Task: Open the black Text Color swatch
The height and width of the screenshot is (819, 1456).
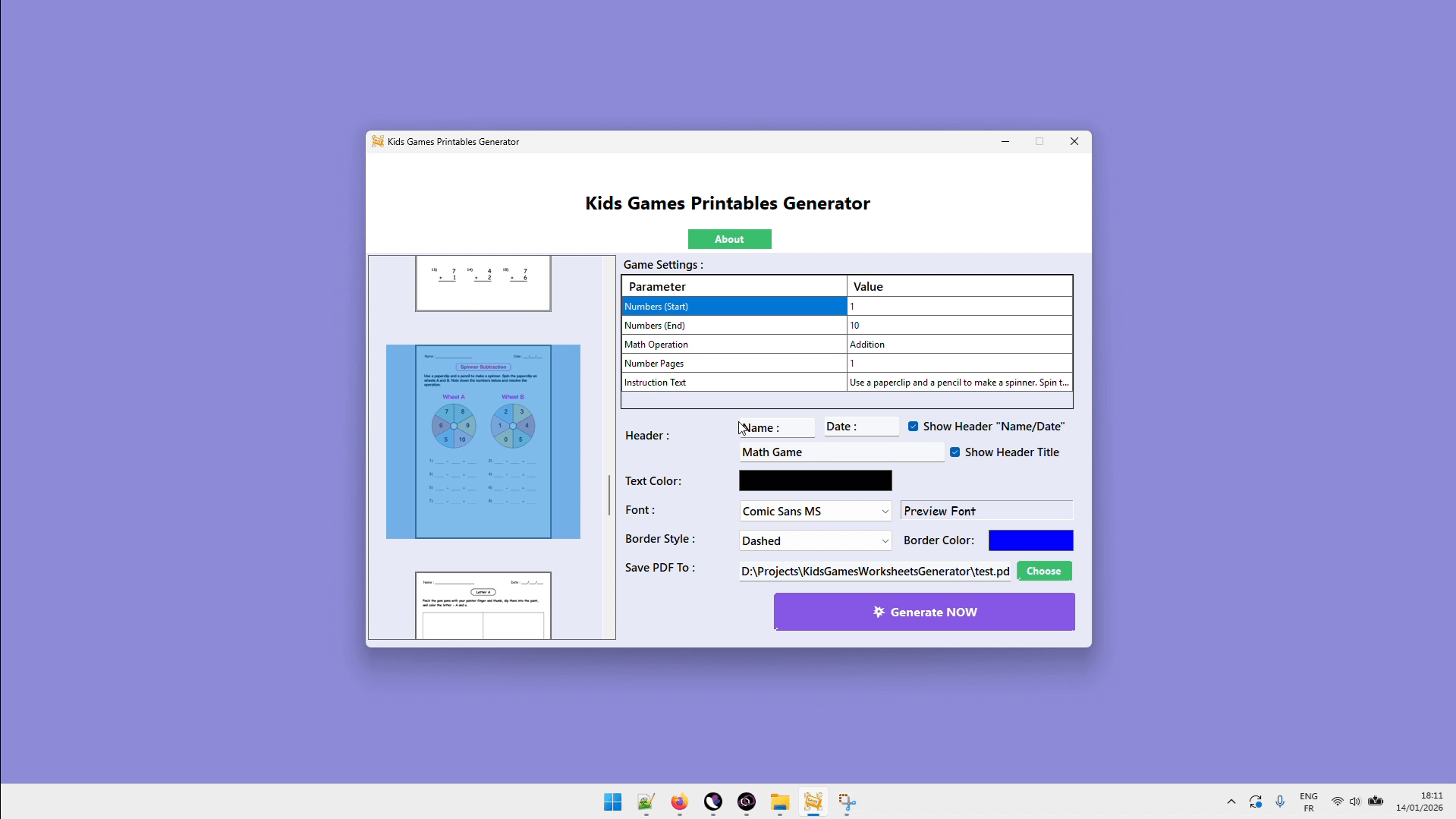Action: pos(815,480)
